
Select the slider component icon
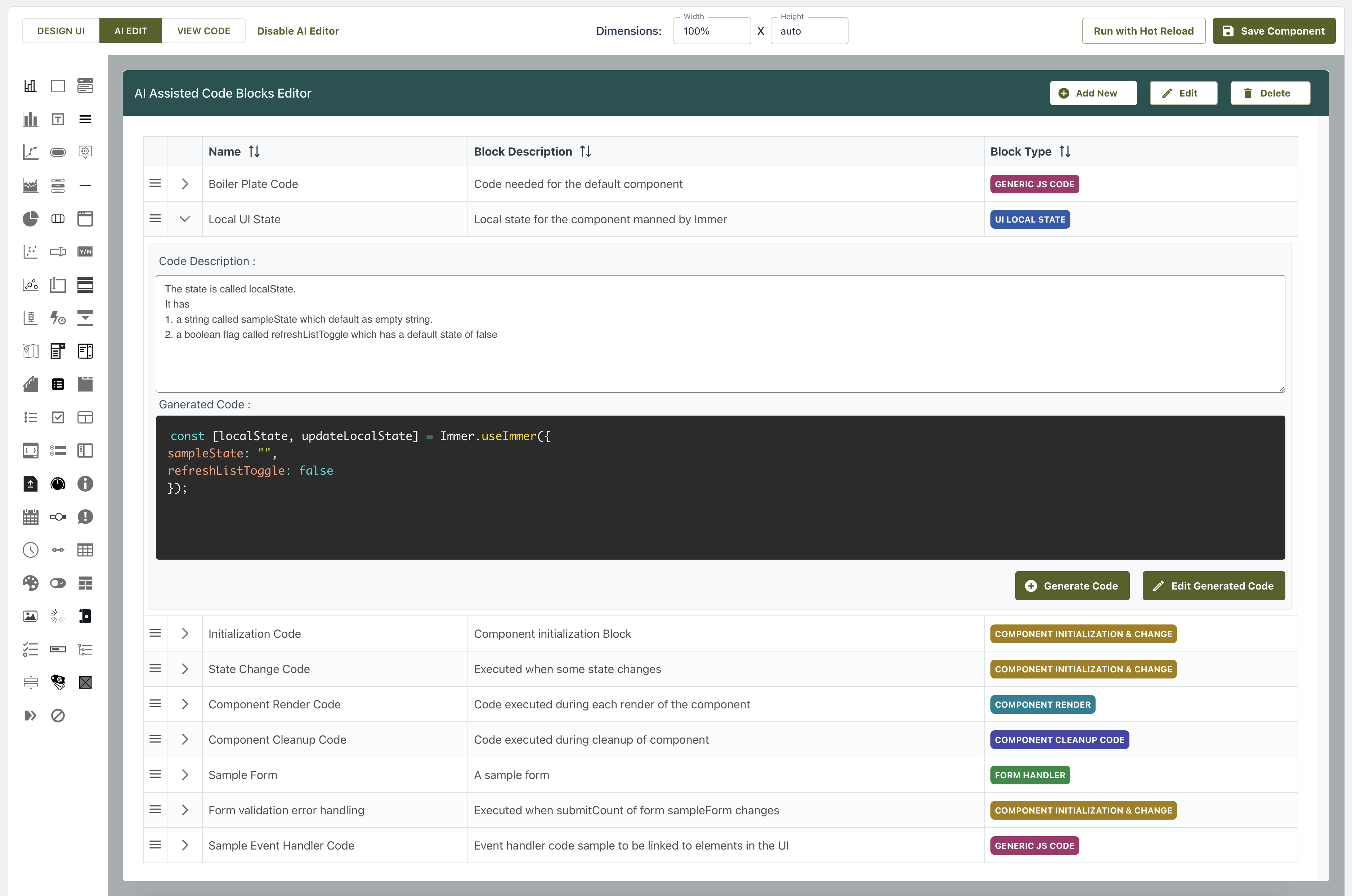click(58, 516)
